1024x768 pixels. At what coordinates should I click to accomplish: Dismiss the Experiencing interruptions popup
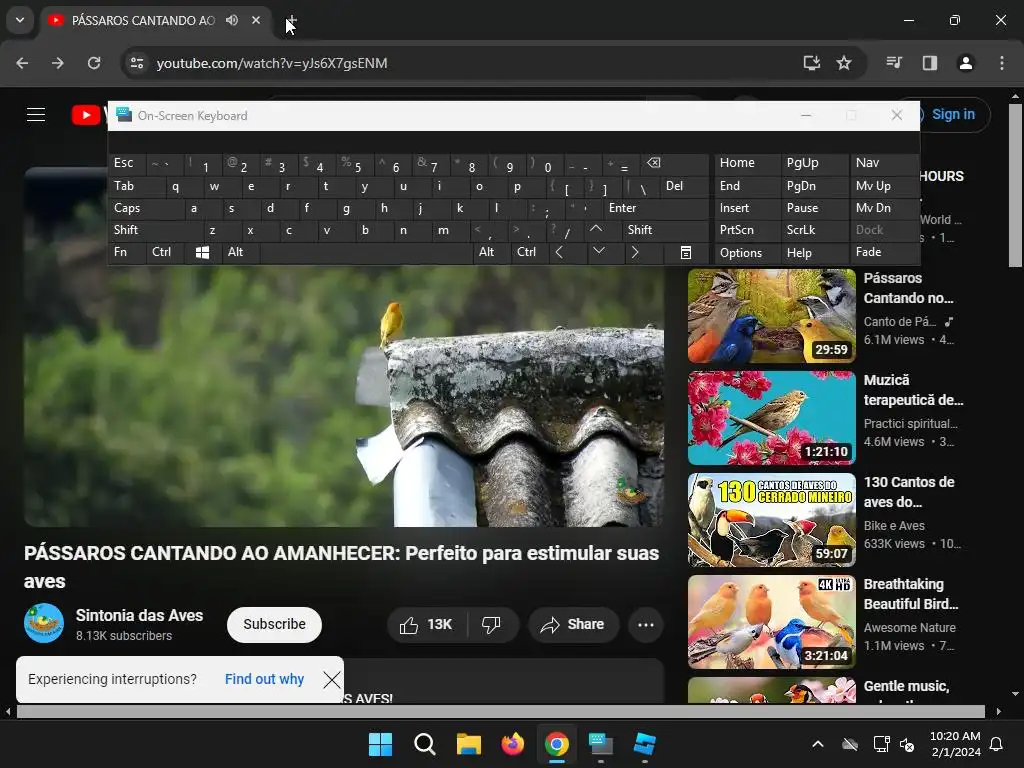332,679
